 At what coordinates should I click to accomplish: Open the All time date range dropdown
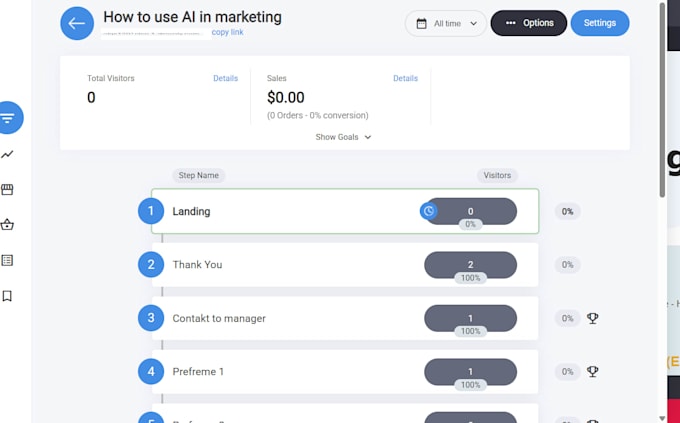[446, 23]
